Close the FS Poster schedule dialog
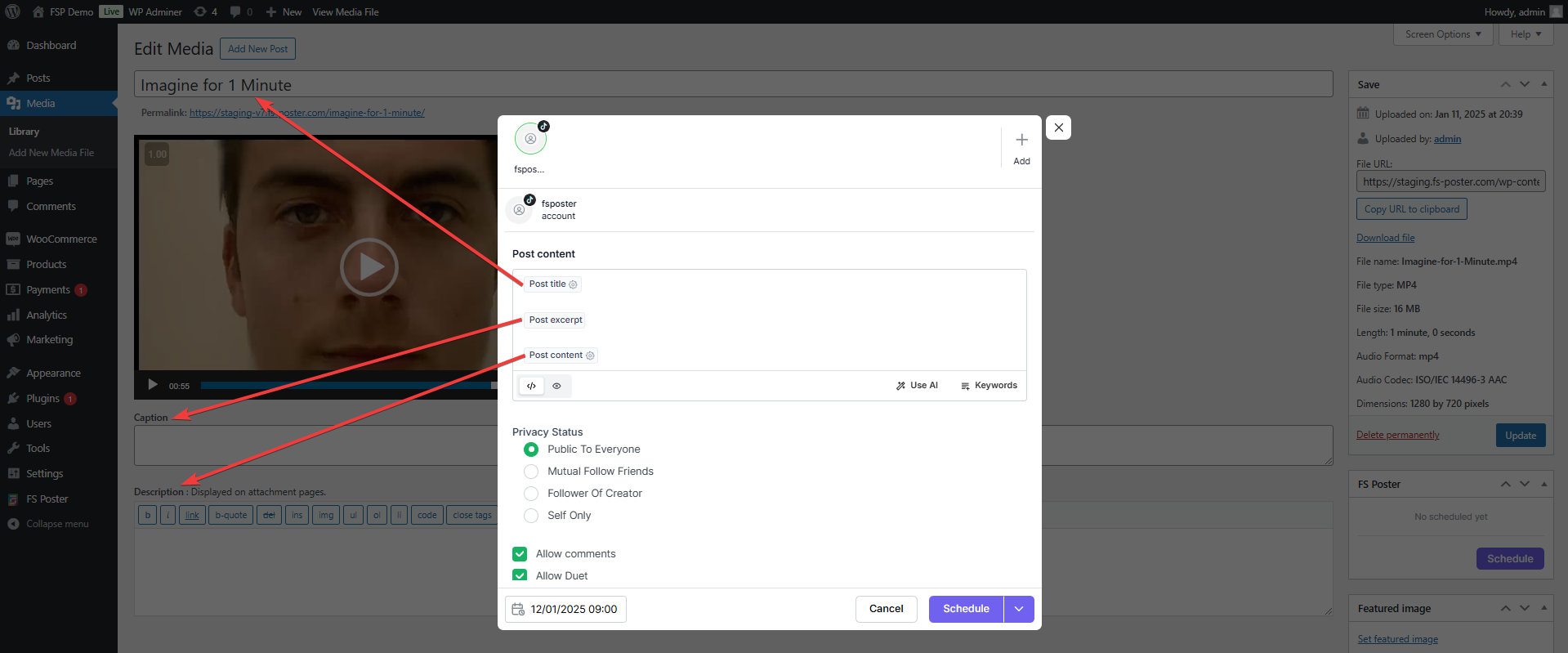 (1058, 127)
